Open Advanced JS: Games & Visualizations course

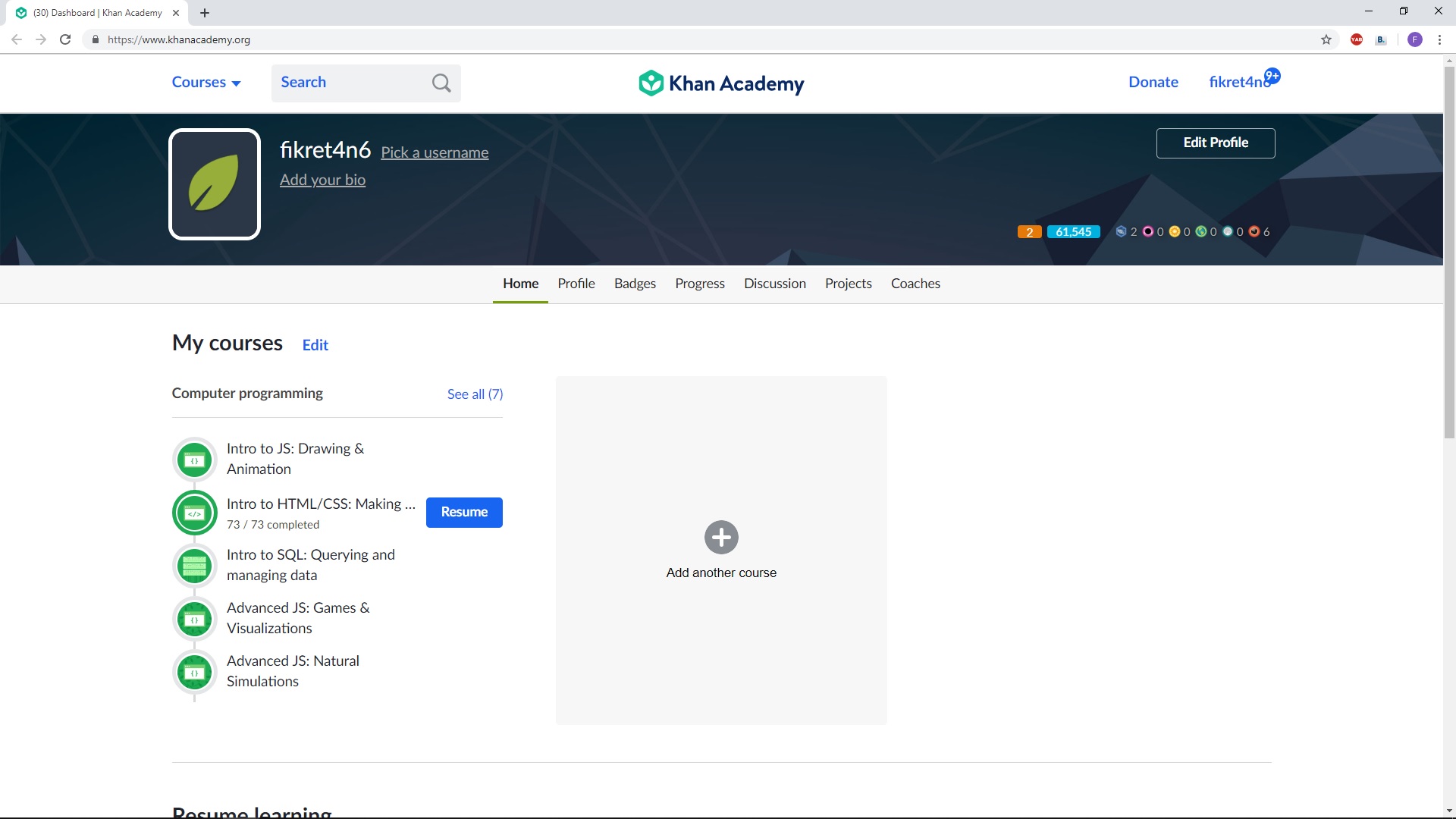298,618
